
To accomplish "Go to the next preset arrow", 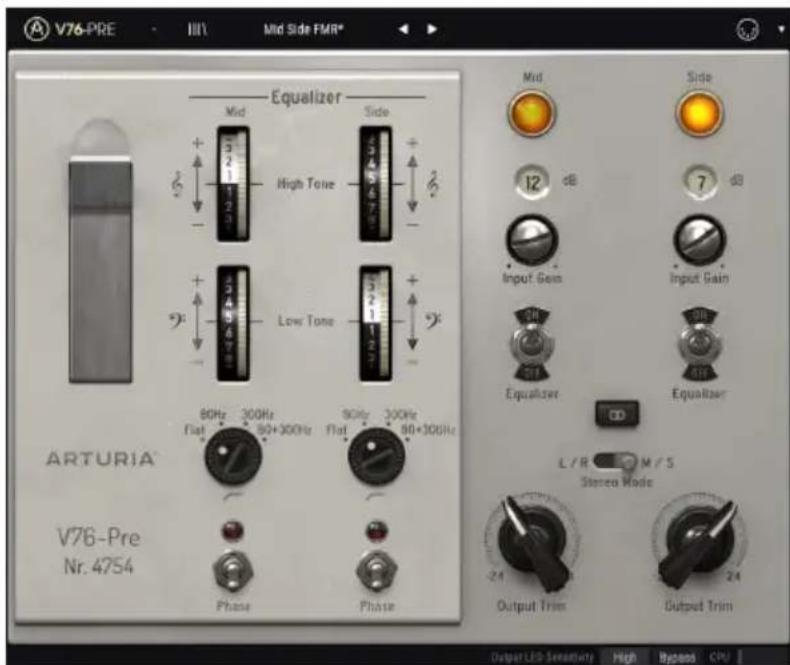I will (432, 29).
